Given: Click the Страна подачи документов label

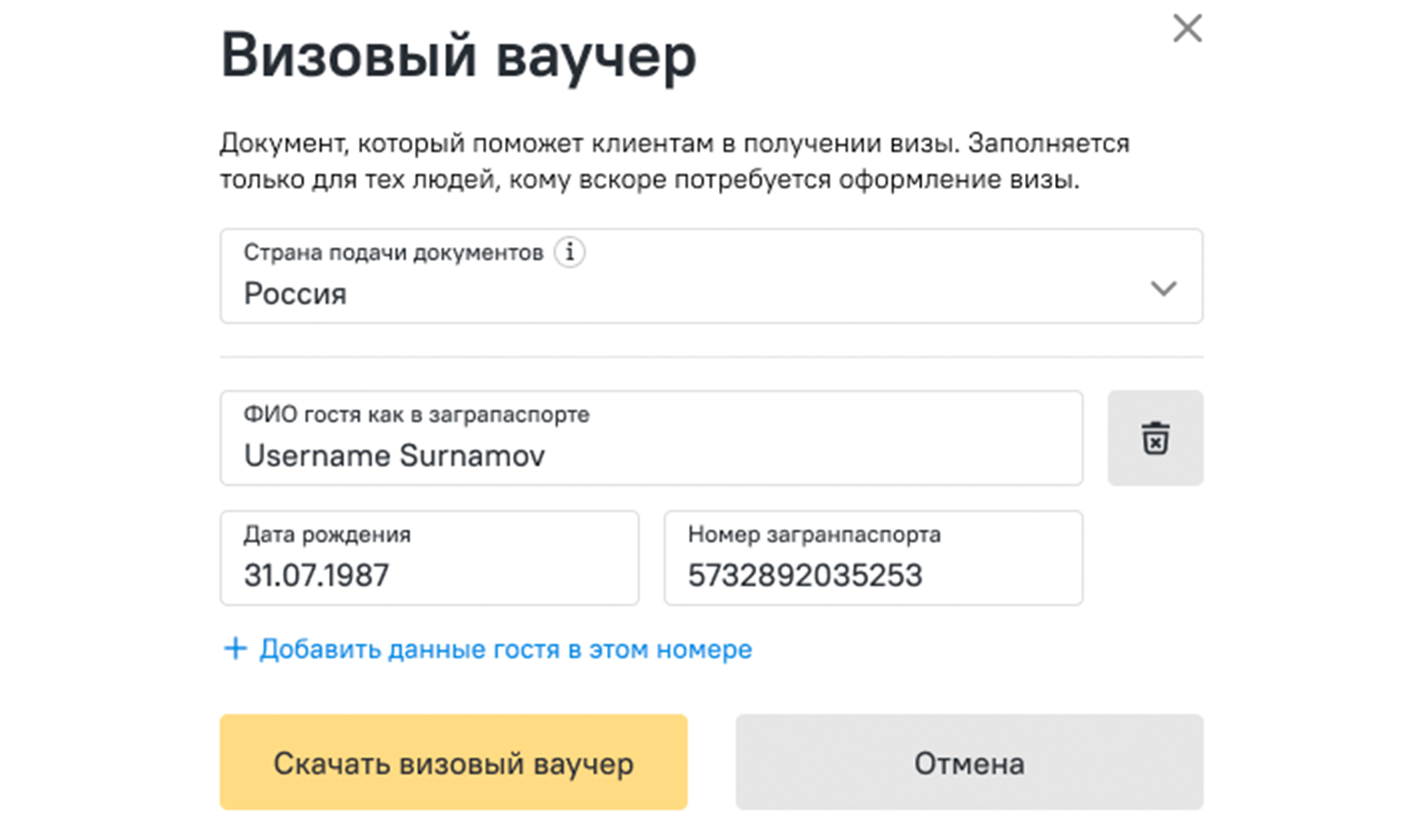Looking at the screenshot, I should 393,253.
